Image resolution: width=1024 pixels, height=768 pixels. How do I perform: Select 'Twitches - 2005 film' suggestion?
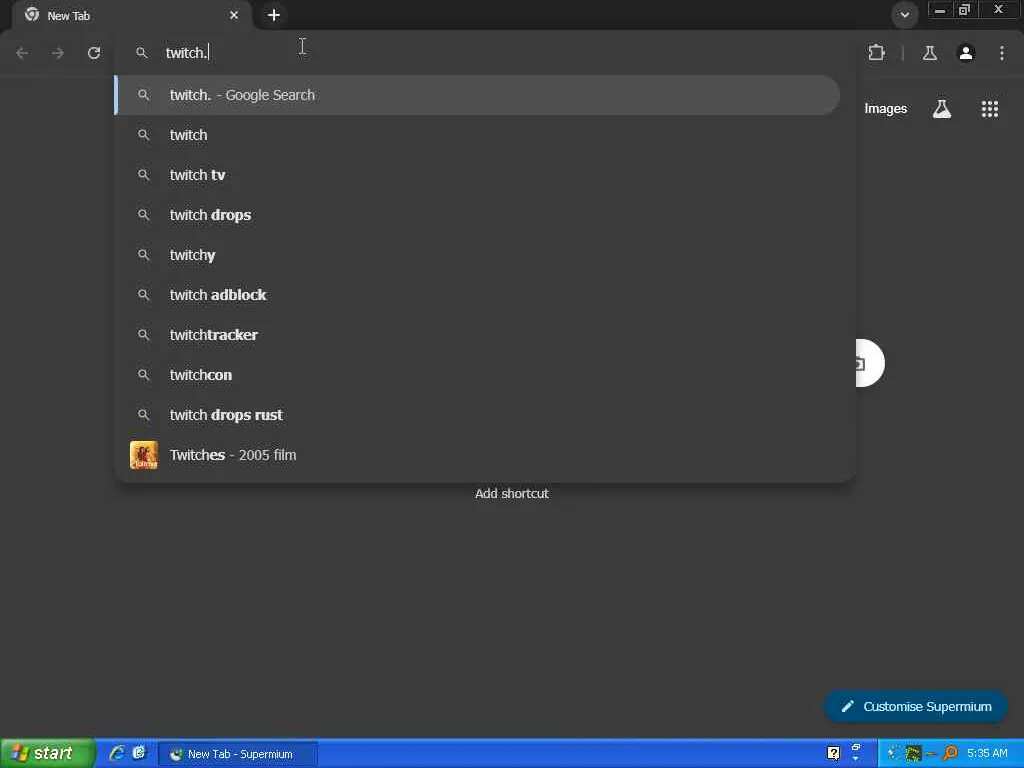click(x=477, y=455)
